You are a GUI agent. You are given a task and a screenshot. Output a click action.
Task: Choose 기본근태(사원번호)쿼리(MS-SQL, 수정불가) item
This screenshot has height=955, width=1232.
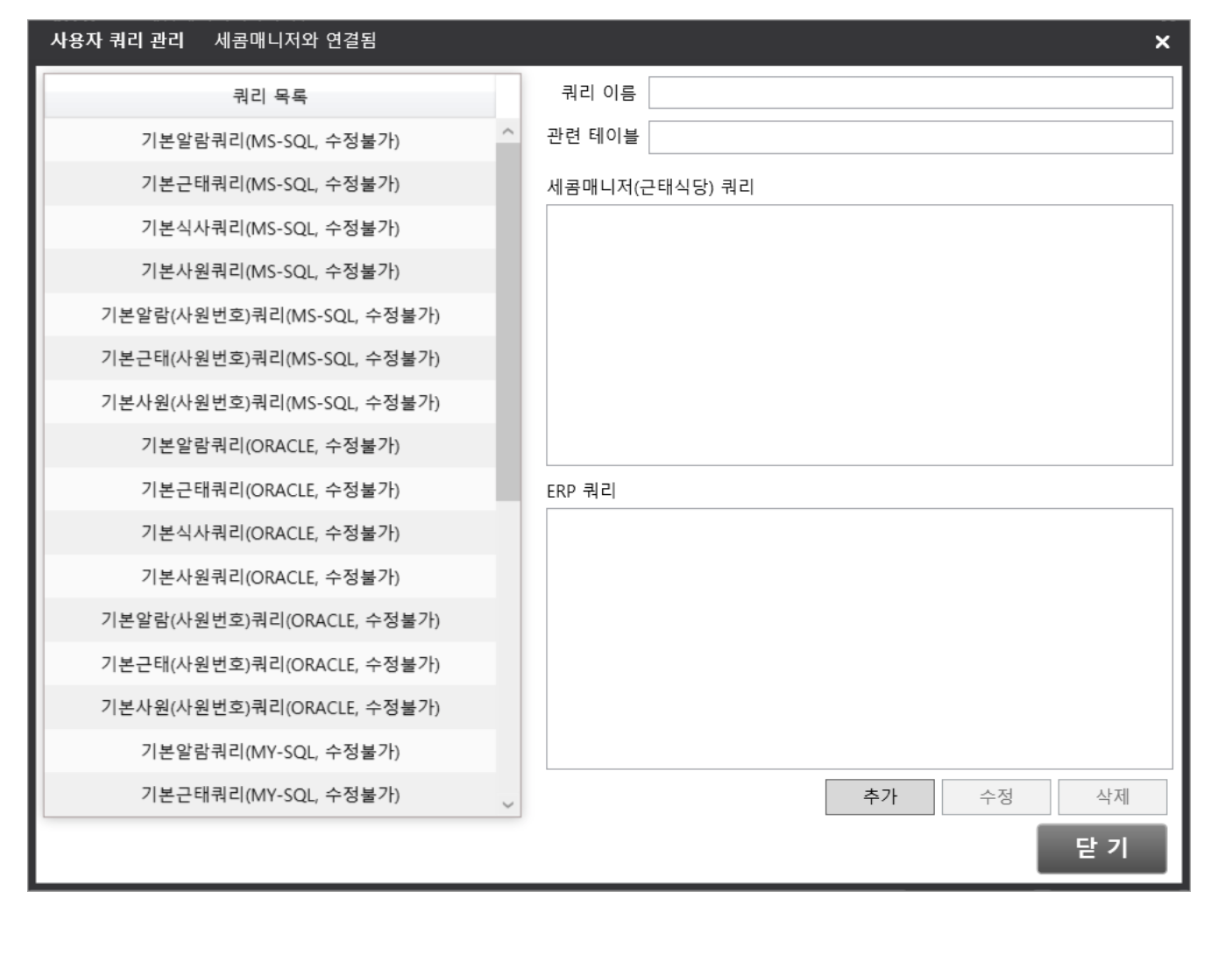(270, 358)
